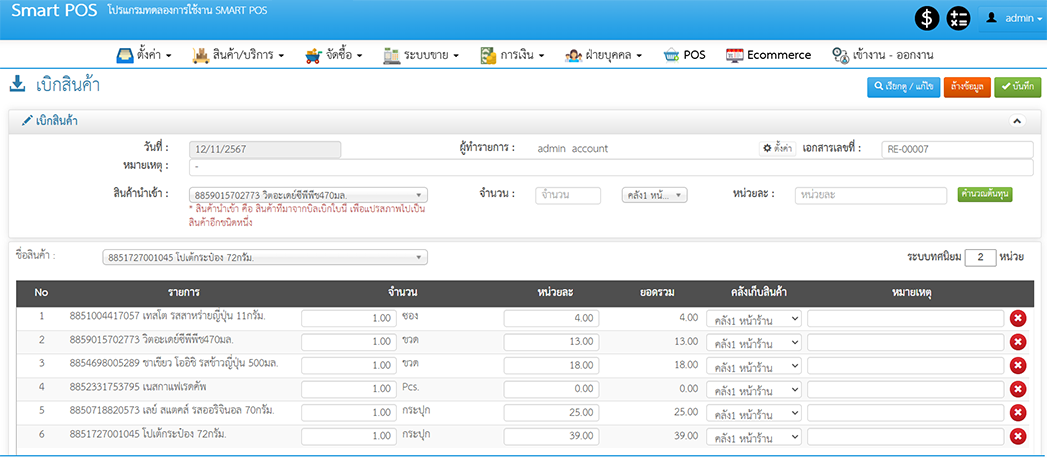Delete the วิตอะเดย์ row with red X
This screenshot has width=1047, height=458.
point(1018,342)
